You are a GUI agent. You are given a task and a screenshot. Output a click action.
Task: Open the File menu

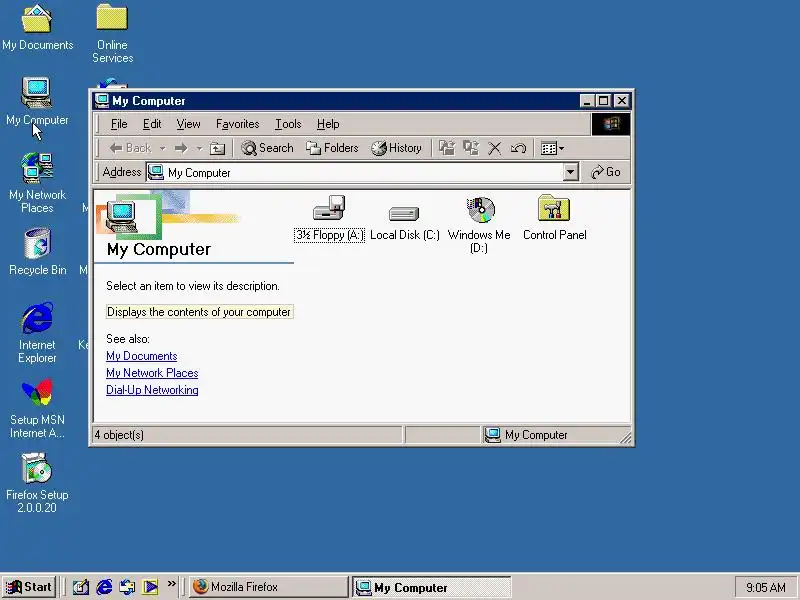[119, 124]
